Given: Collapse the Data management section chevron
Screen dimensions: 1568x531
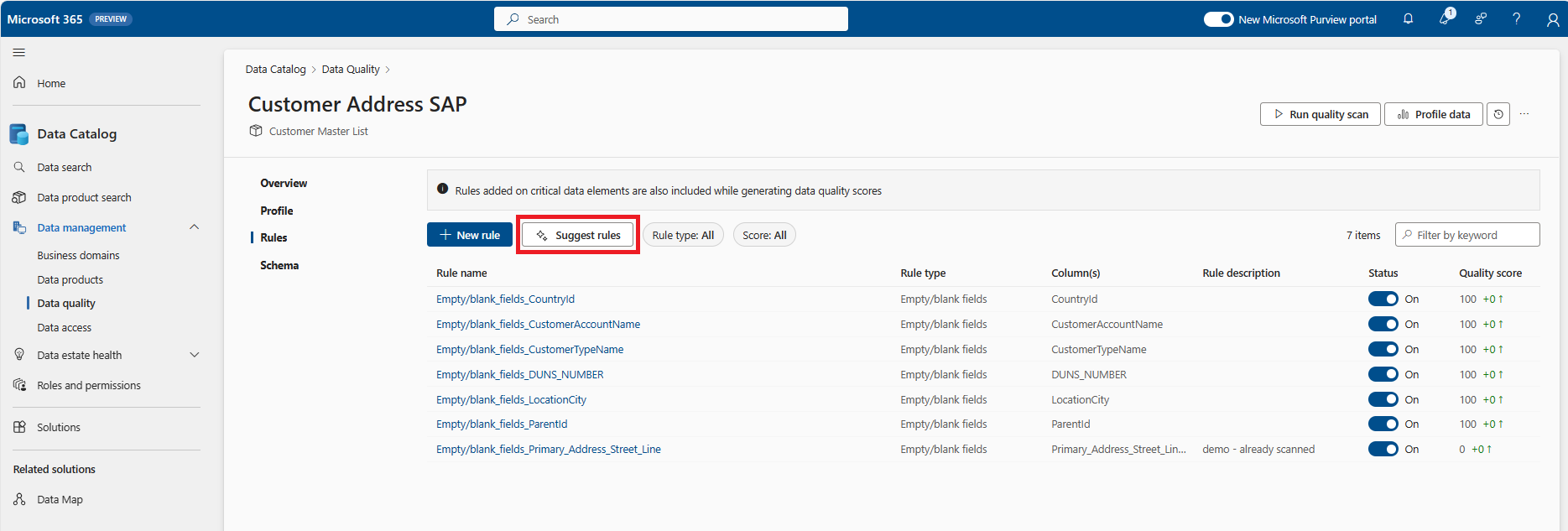Looking at the screenshot, I should coord(195,227).
